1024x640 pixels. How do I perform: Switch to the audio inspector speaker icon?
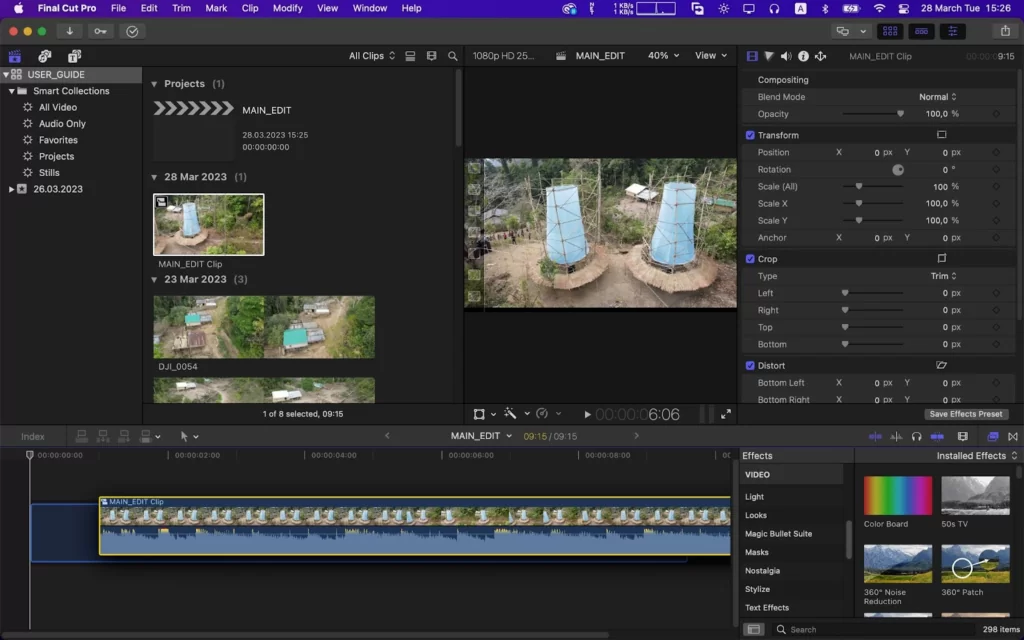(786, 56)
